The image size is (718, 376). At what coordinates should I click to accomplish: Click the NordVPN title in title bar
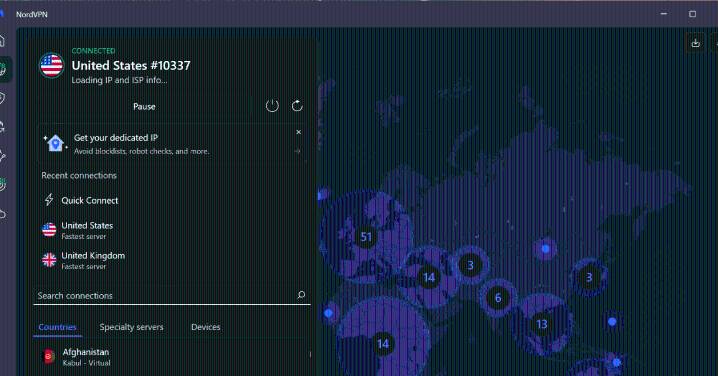click(x=32, y=15)
